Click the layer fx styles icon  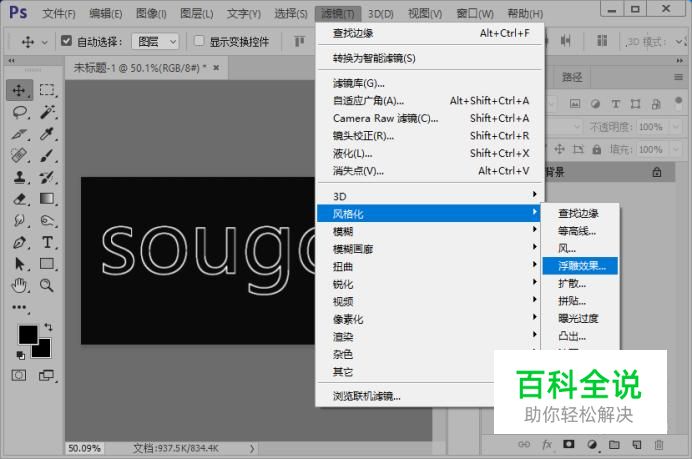[x=547, y=444]
